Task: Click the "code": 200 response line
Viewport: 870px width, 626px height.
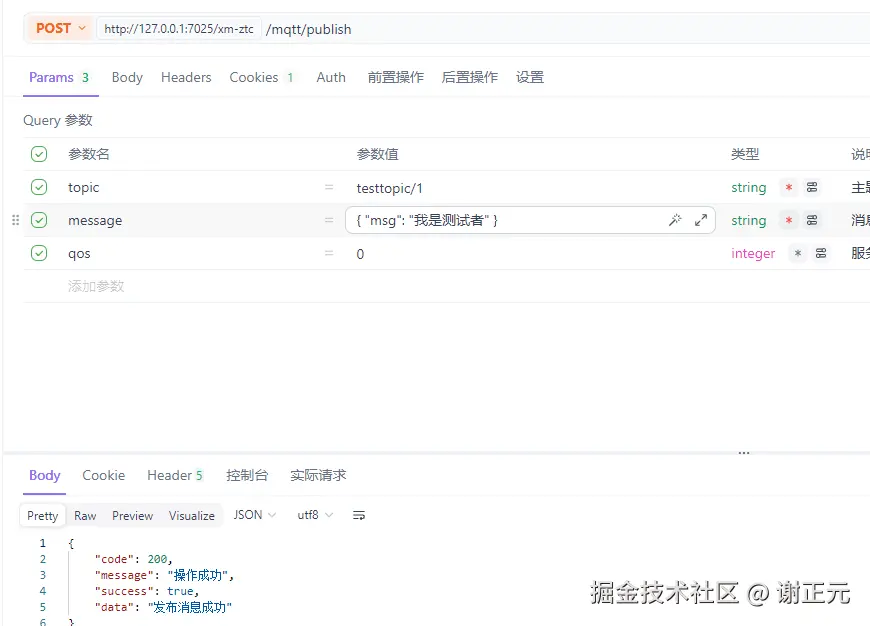Action: click(x=134, y=559)
